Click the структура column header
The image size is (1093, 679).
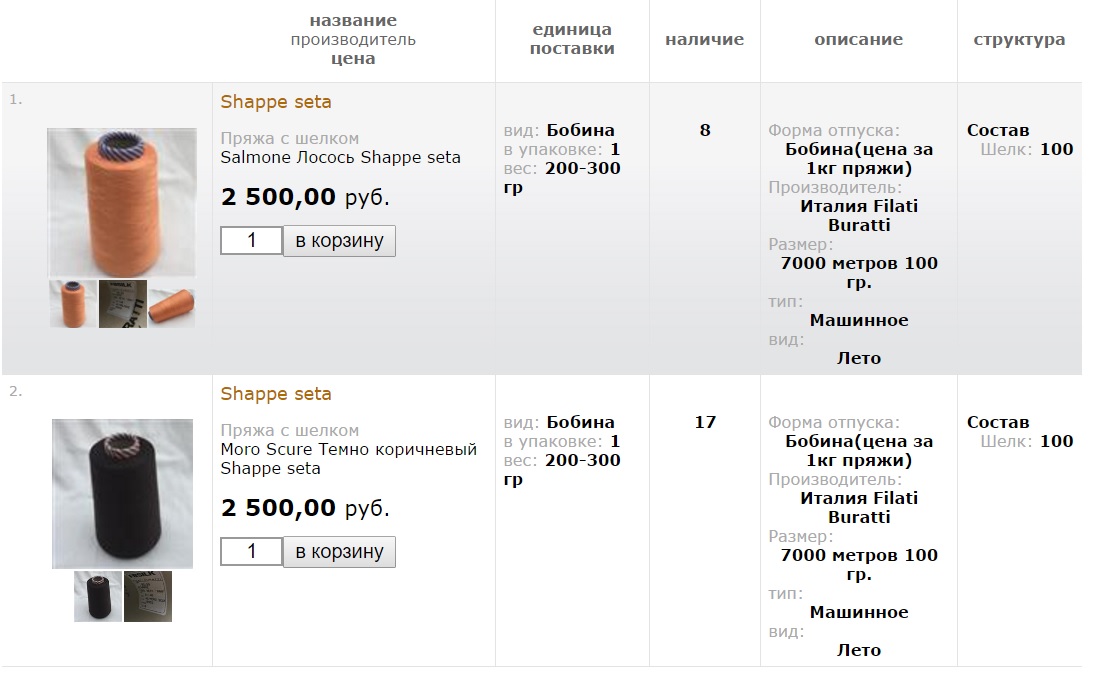tap(1019, 40)
